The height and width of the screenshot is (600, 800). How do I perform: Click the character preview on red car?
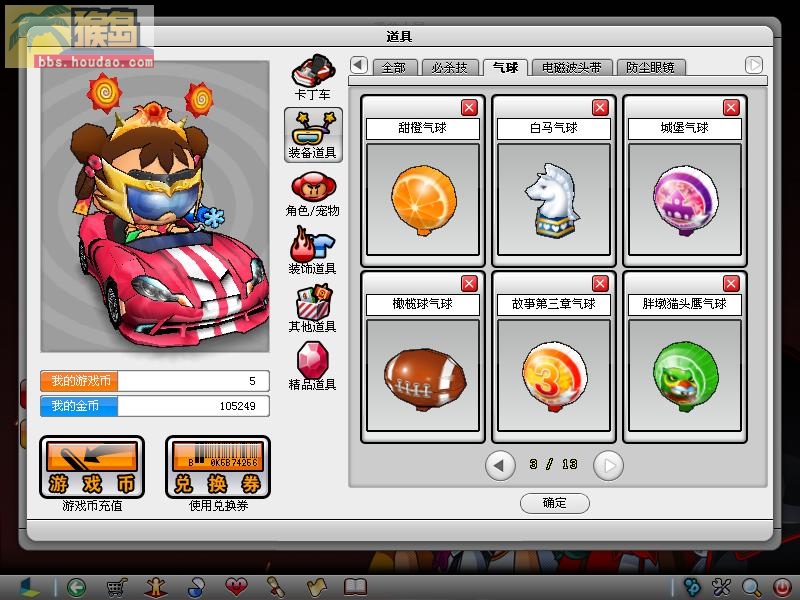coord(155,207)
